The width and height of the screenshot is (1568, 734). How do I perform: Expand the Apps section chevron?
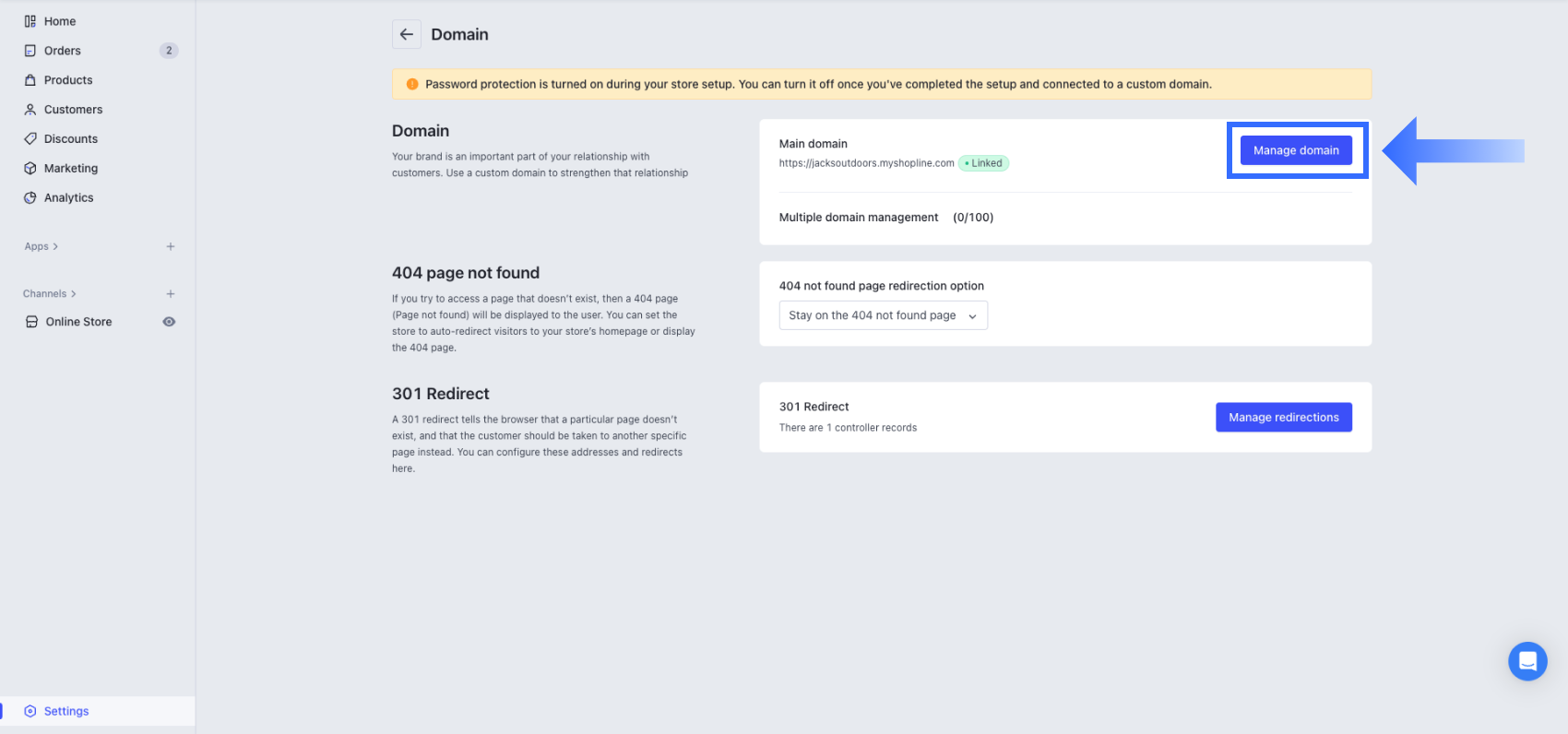55,246
